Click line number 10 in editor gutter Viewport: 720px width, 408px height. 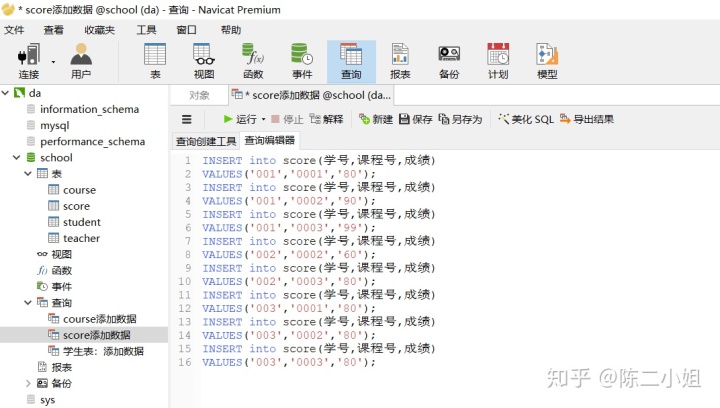point(185,281)
